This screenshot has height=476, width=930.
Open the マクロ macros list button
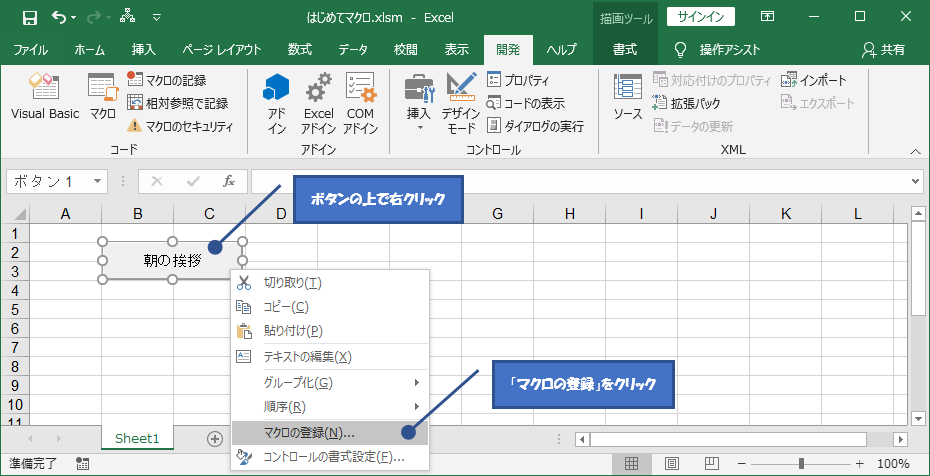(103, 97)
